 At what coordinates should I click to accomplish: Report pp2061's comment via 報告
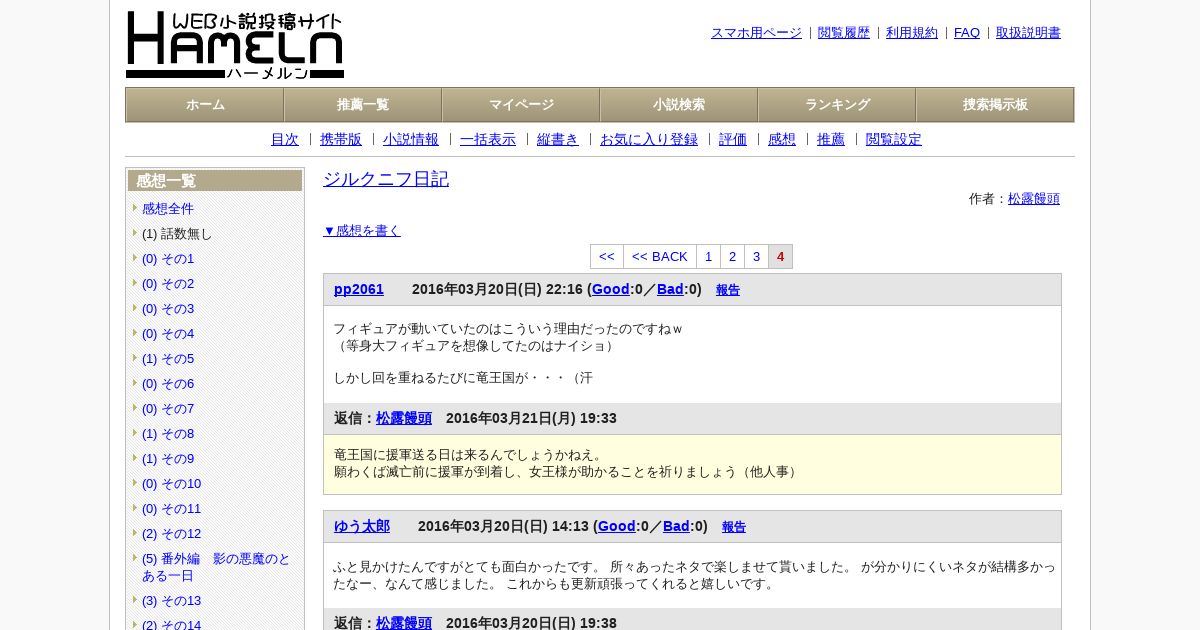pos(728,290)
